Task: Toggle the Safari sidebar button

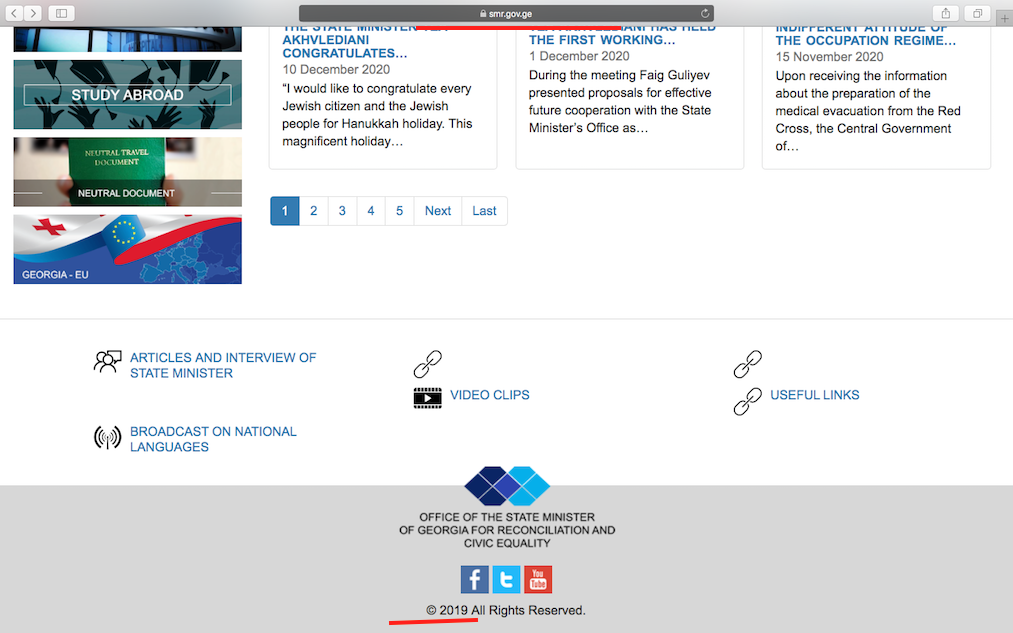Action: 61,13
